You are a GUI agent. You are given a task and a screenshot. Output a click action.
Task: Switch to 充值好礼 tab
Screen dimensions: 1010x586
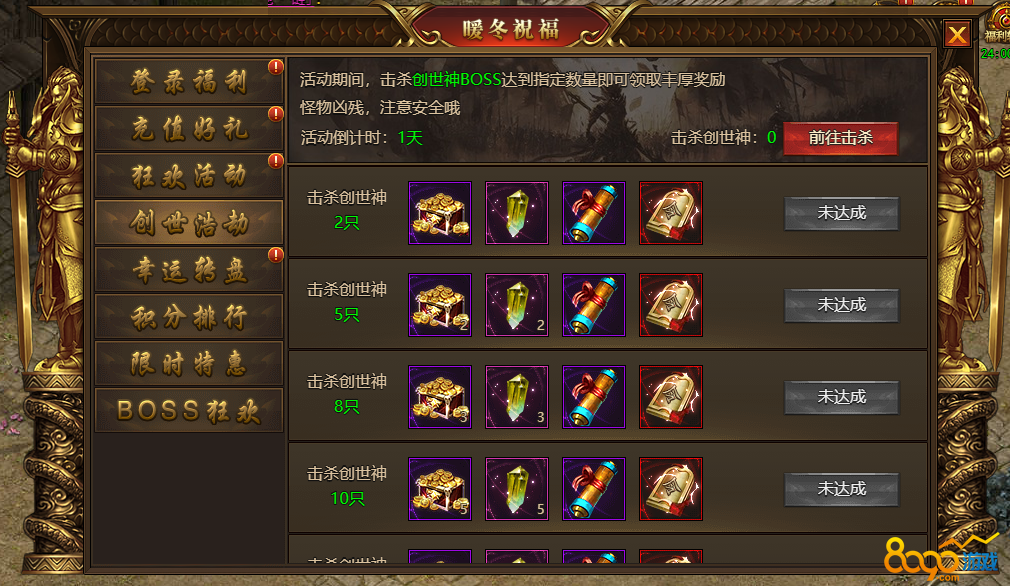pos(189,129)
